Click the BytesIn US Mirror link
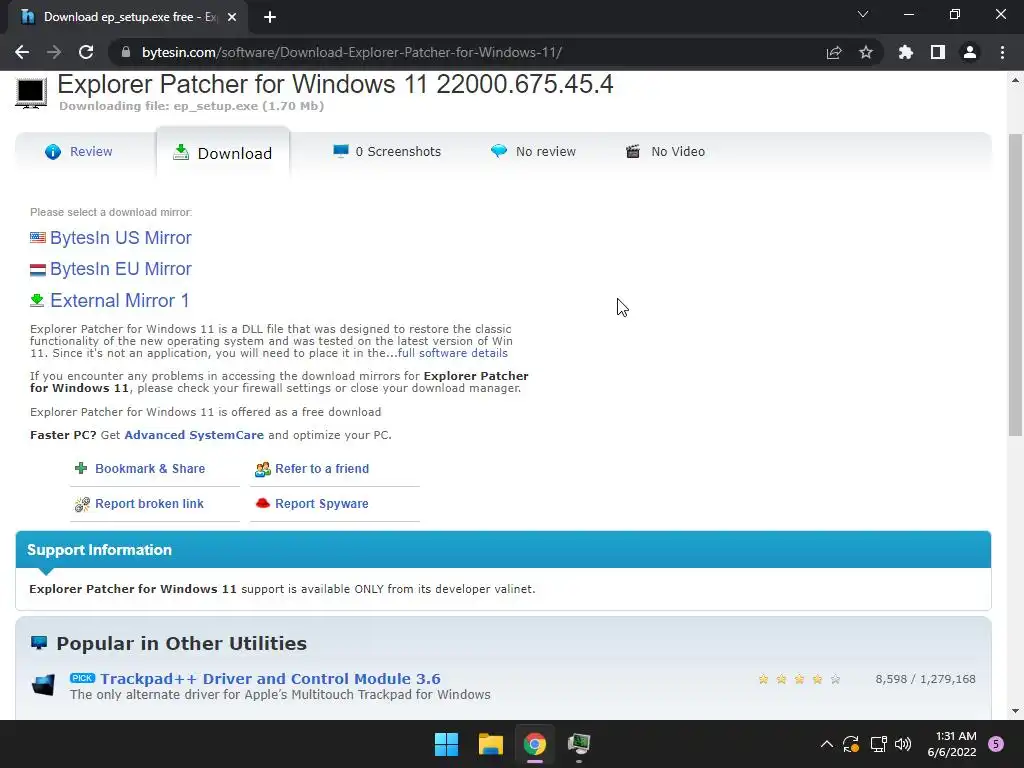The image size is (1024, 768). (121, 238)
